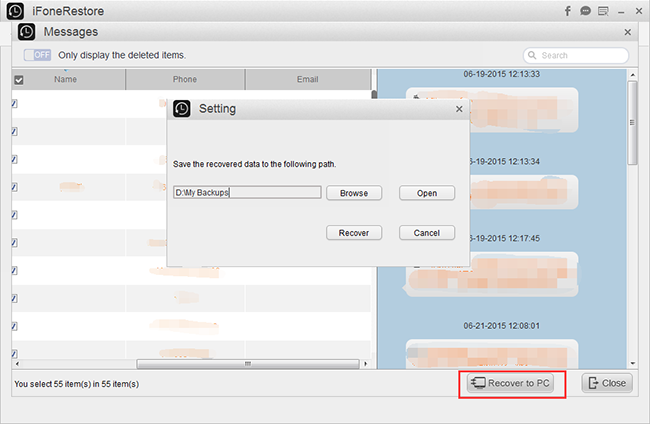The height and width of the screenshot is (424, 650).
Task: Click the Recover button in Setting dialog
Action: [354, 233]
